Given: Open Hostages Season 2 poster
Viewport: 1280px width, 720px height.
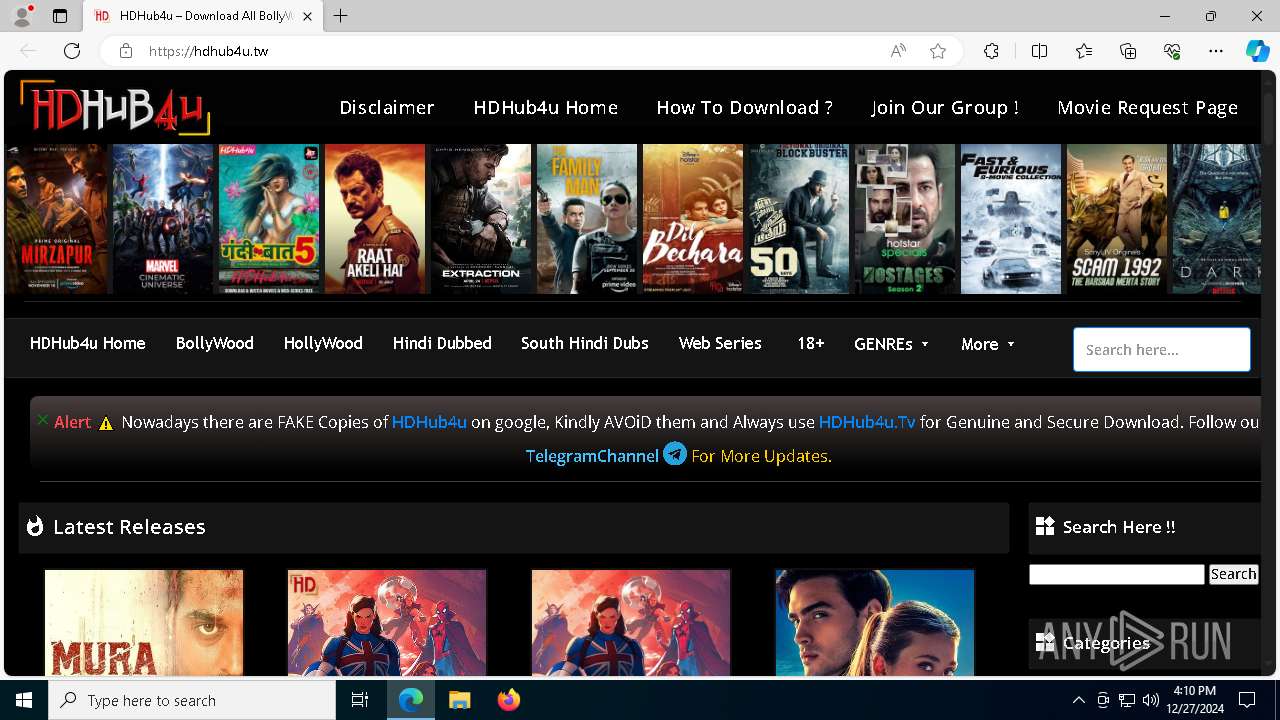Looking at the screenshot, I should (905, 219).
